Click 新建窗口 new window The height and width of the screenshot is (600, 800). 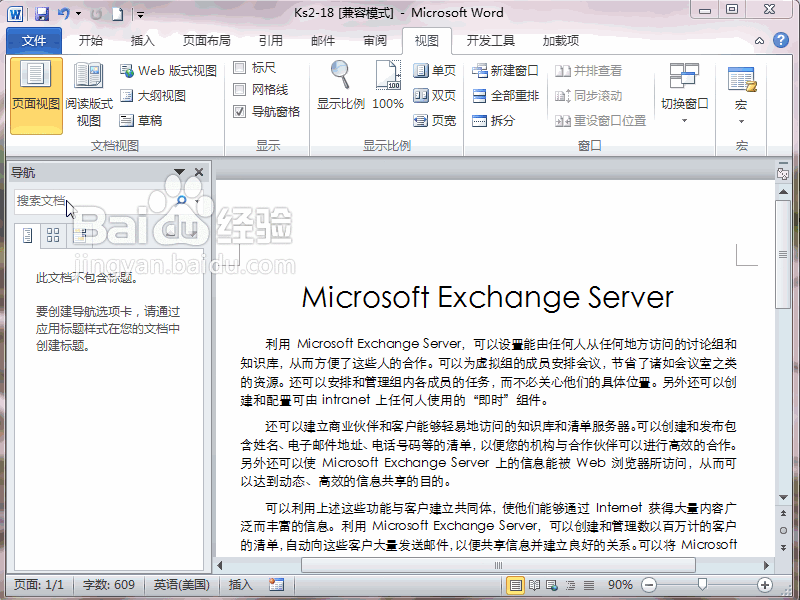(x=505, y=70)
